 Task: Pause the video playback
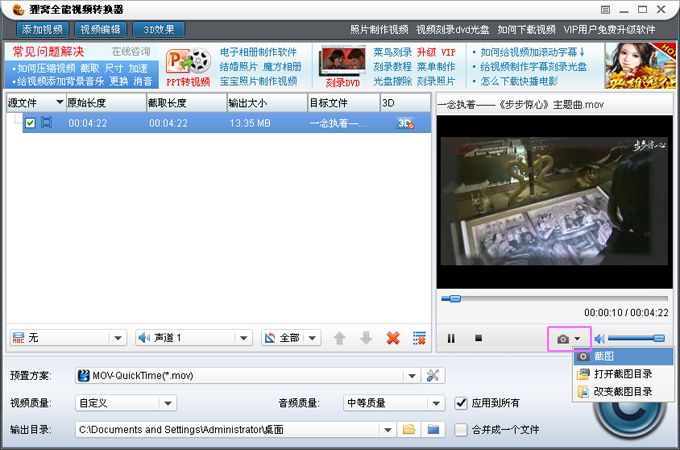click(x=451, y=338)
